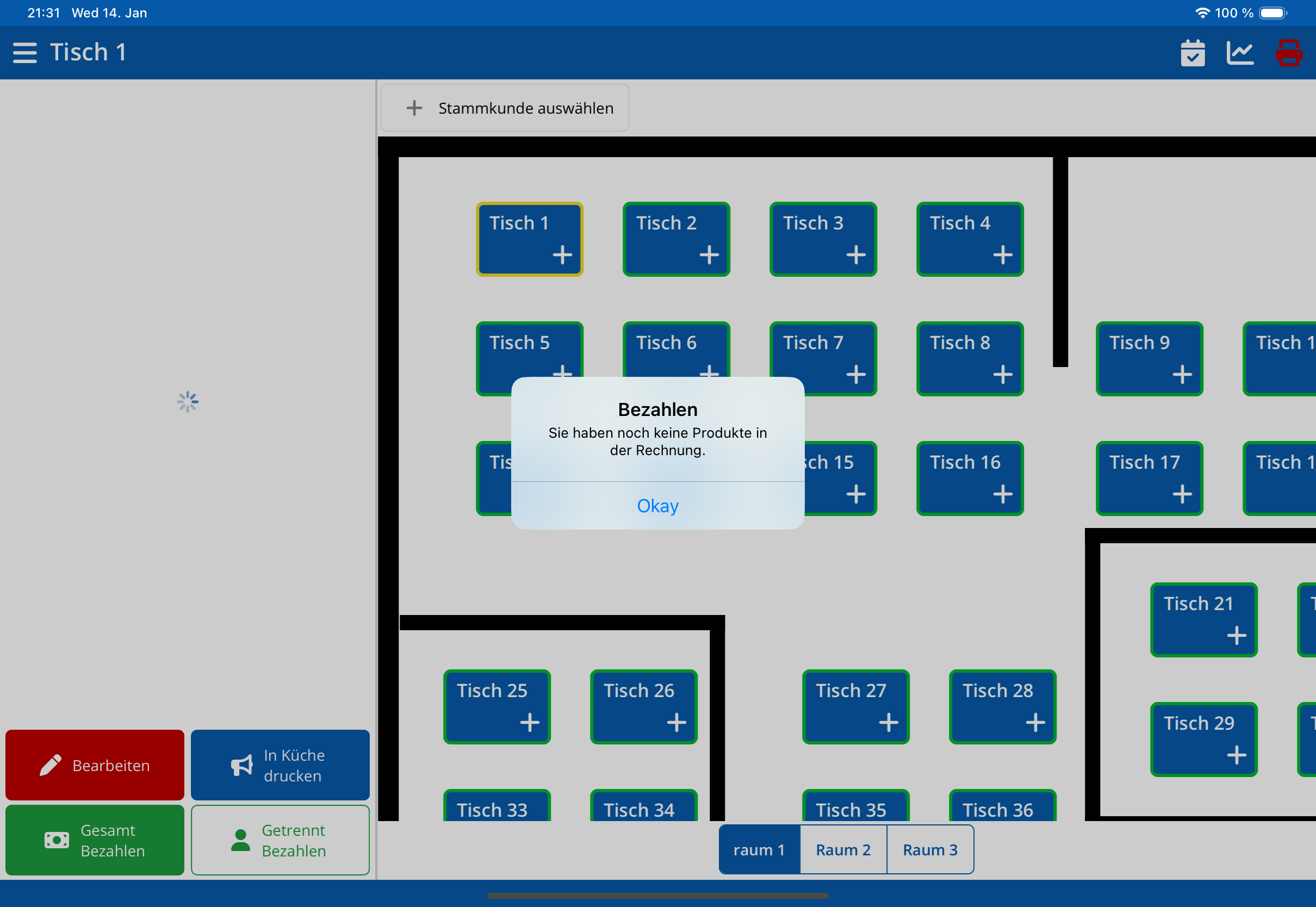Tap the Wed 14. Jan date

[109, 13]
